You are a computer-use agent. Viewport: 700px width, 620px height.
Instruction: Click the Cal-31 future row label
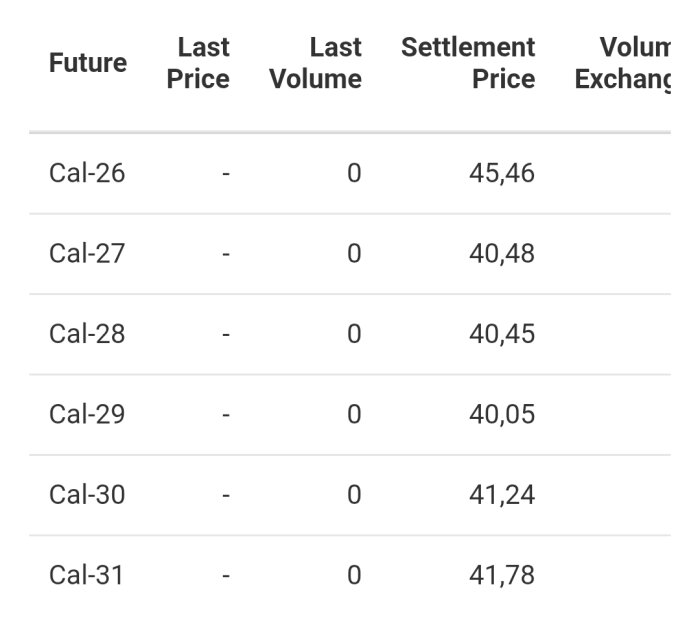87,575
